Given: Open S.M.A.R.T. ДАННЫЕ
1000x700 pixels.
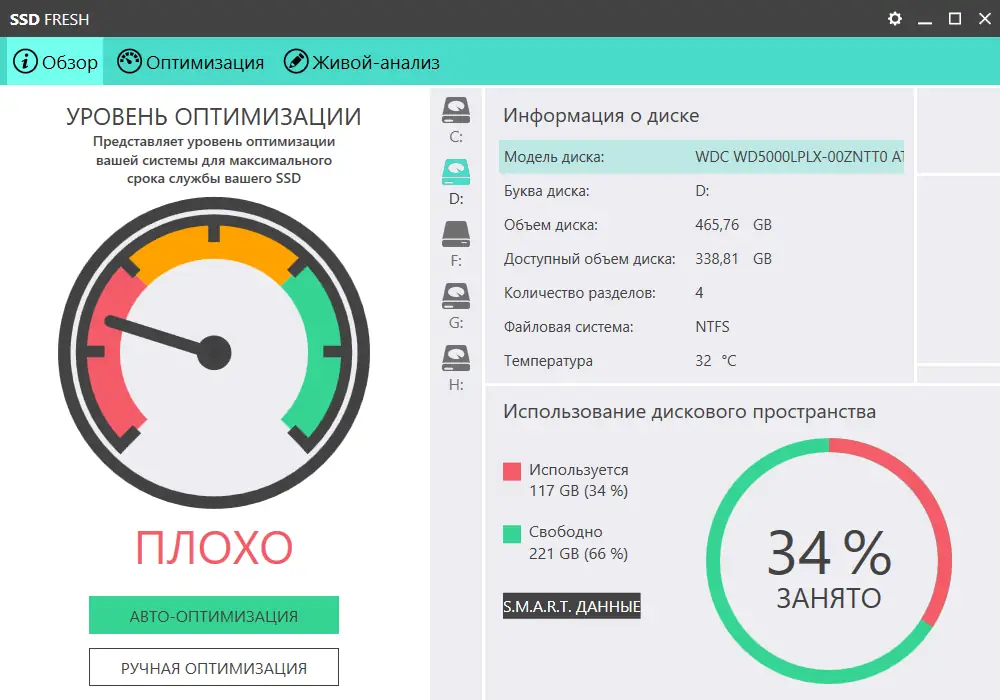Looking at the screenshot, I should pos(571,606).
